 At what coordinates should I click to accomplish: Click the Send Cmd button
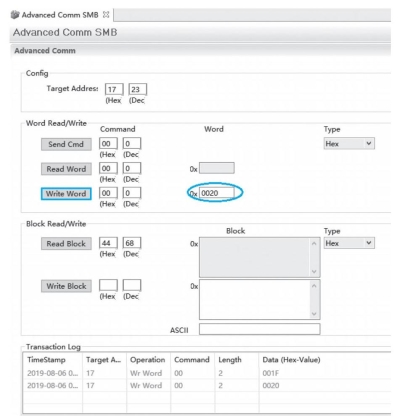(x=66, y=144)
